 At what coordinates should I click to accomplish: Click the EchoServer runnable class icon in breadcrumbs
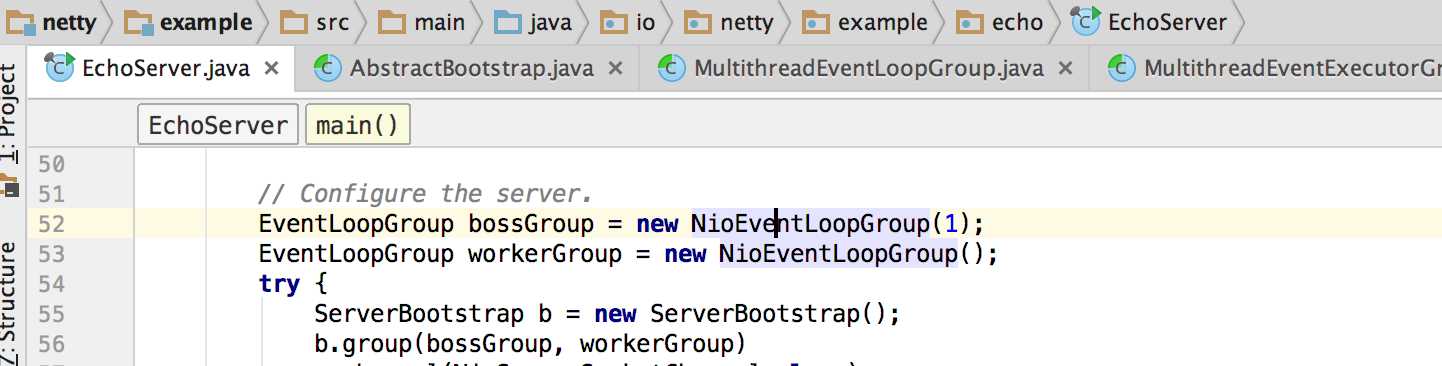1084,21
